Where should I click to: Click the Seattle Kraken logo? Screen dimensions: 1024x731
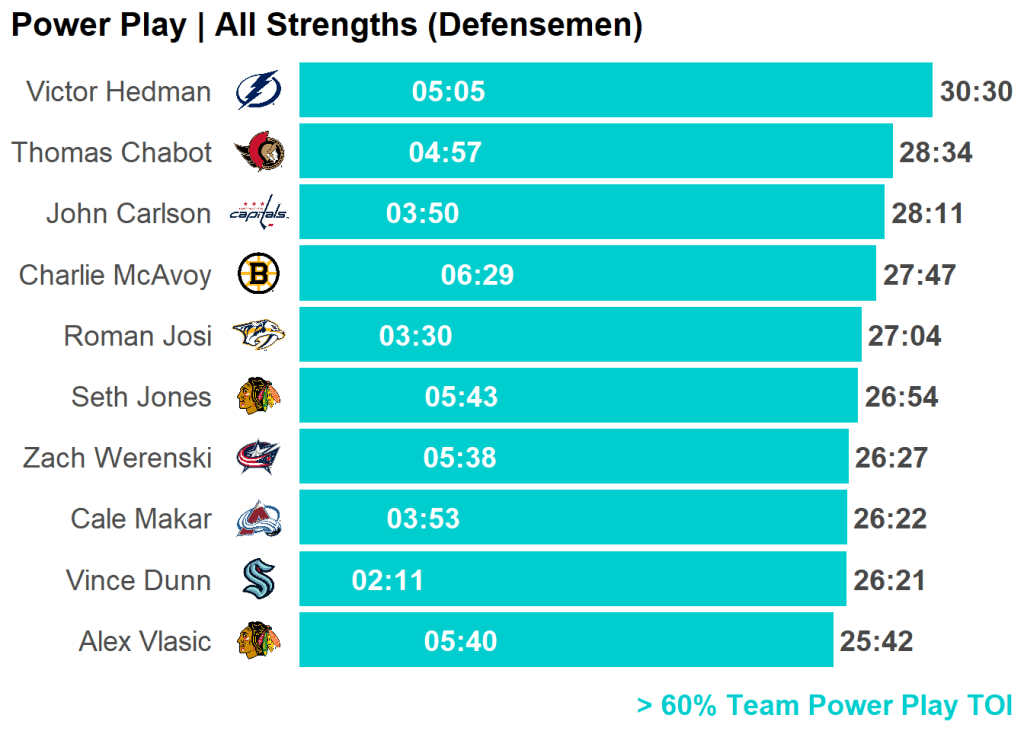[258, 580]
